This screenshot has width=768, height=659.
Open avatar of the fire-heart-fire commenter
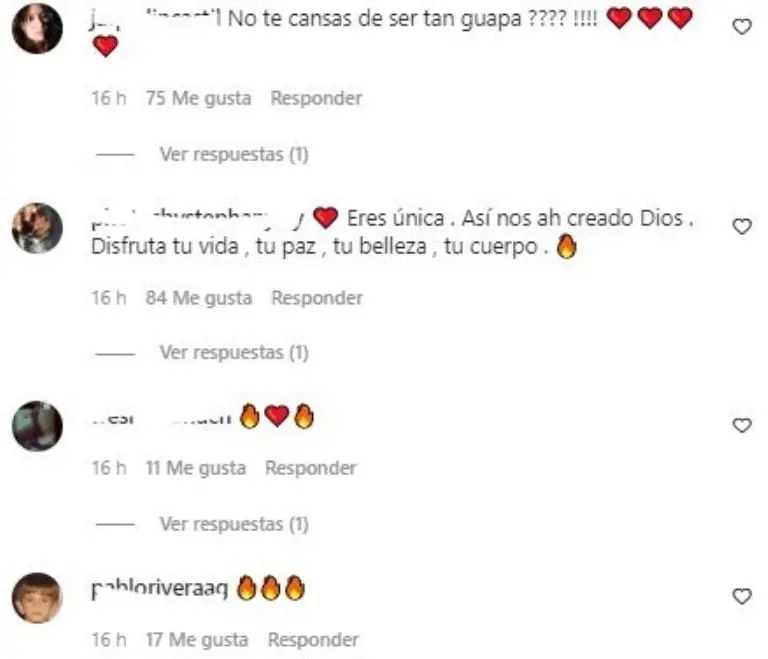coord(37,426)
